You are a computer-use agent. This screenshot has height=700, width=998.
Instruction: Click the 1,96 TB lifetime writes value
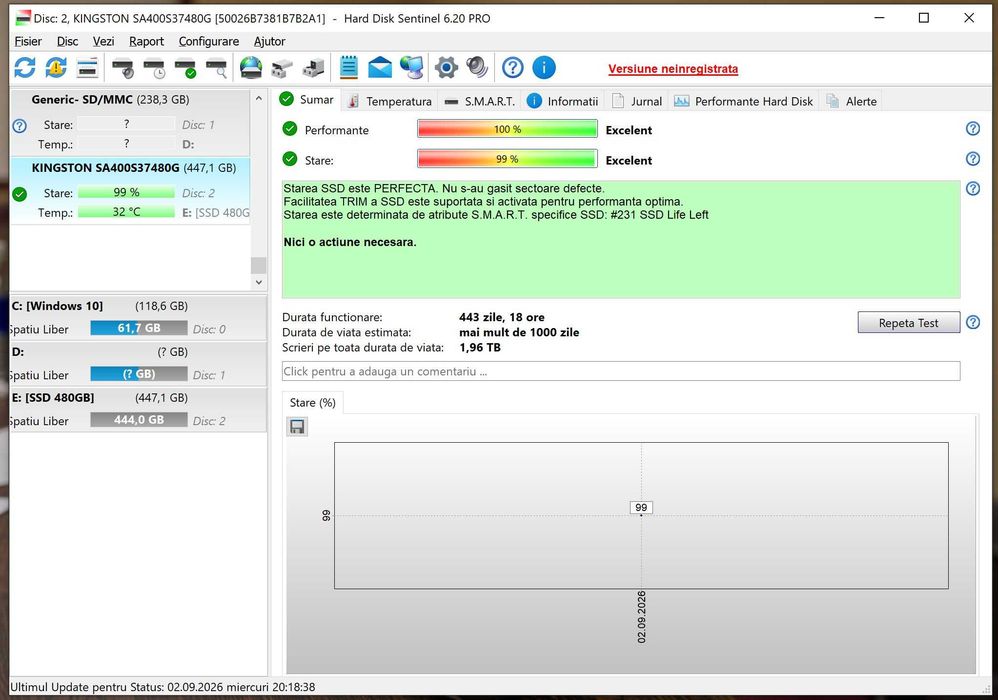click(x=480, y=347)
